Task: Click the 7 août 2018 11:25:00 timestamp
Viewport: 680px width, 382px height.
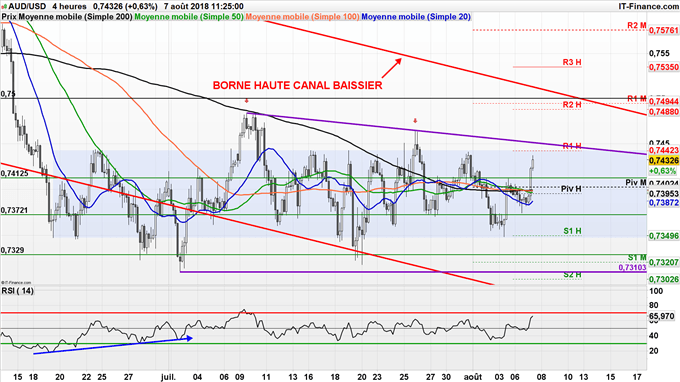Action: [204, 6]
